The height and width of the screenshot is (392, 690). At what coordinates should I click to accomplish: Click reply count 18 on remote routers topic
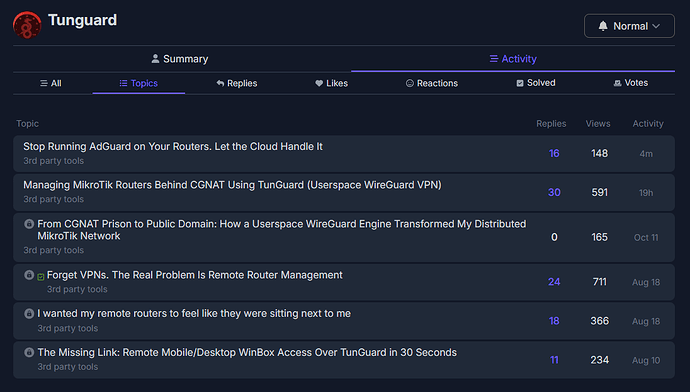pos(554,321)
